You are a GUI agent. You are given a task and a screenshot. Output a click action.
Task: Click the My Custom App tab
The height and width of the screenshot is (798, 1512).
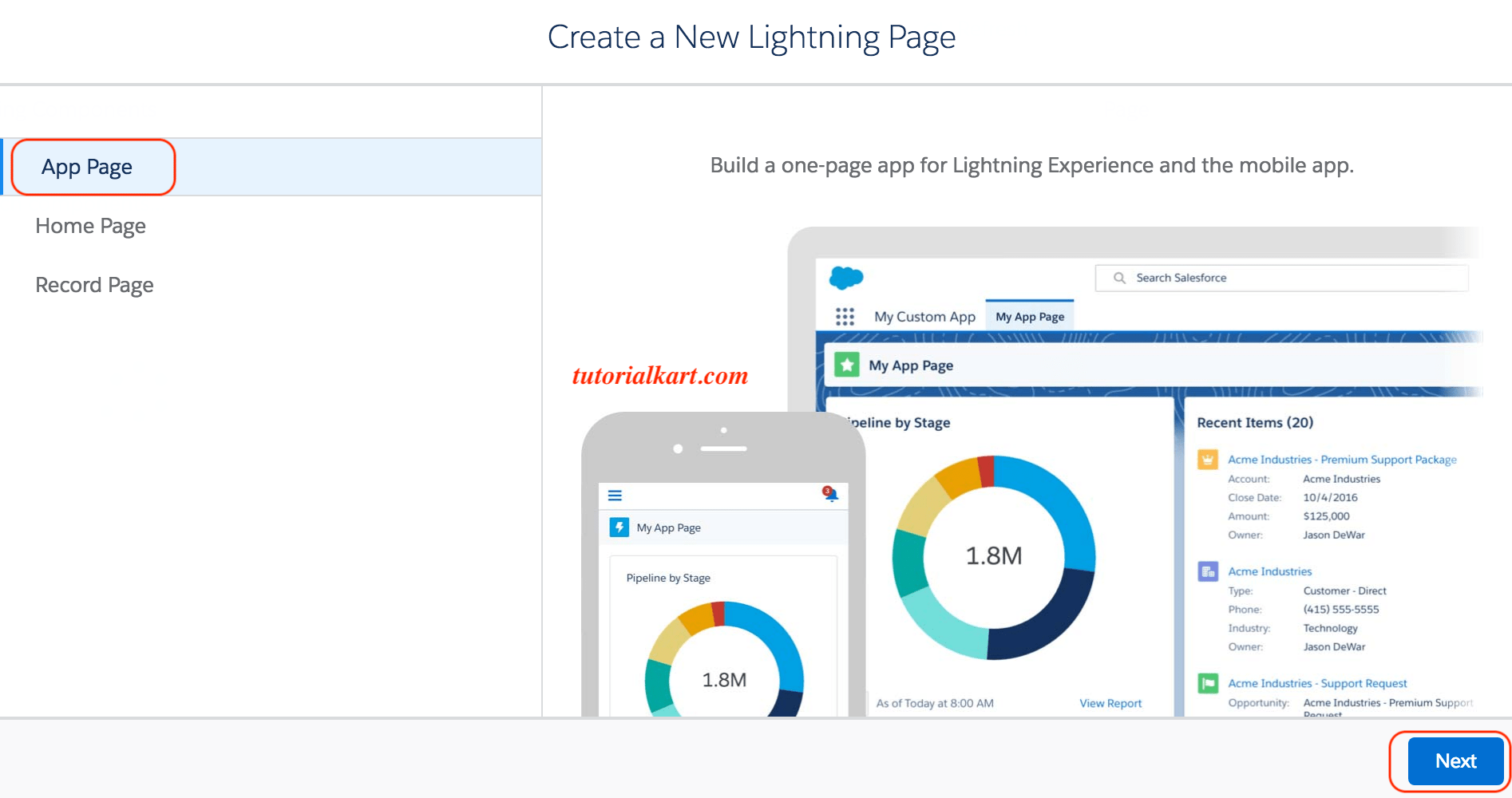tap(924, 316)
